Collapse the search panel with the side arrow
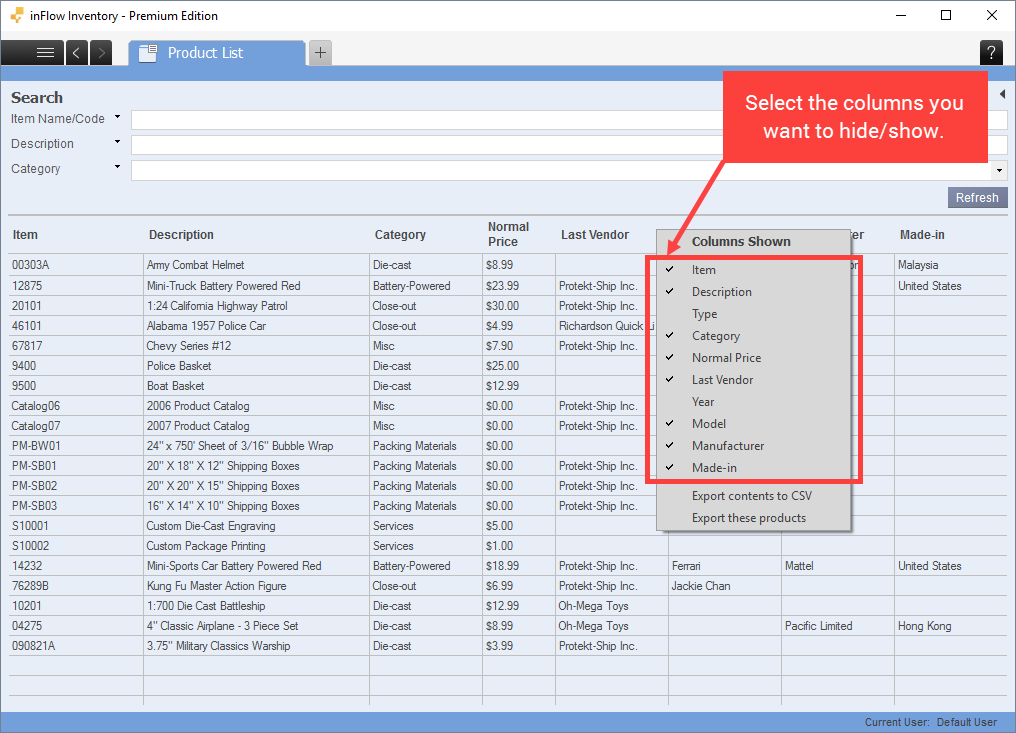The image size is (1016, 733). click(1002, 94)
